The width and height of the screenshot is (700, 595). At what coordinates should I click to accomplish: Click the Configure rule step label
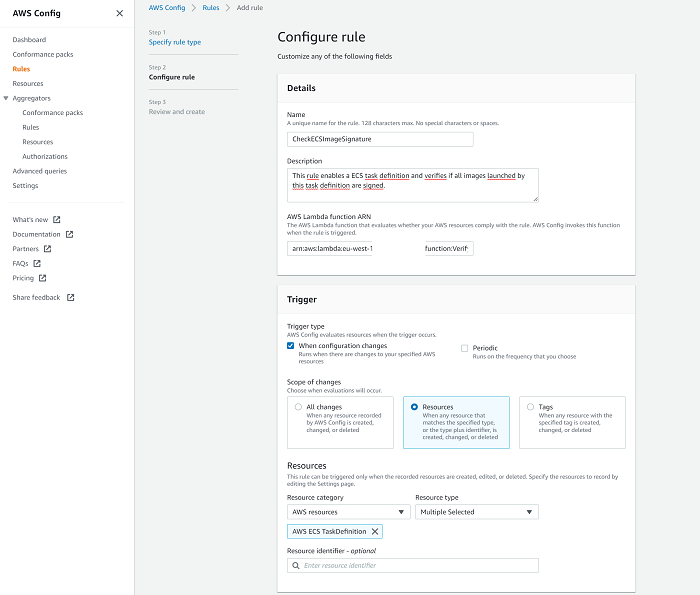[x=171, y=77]
